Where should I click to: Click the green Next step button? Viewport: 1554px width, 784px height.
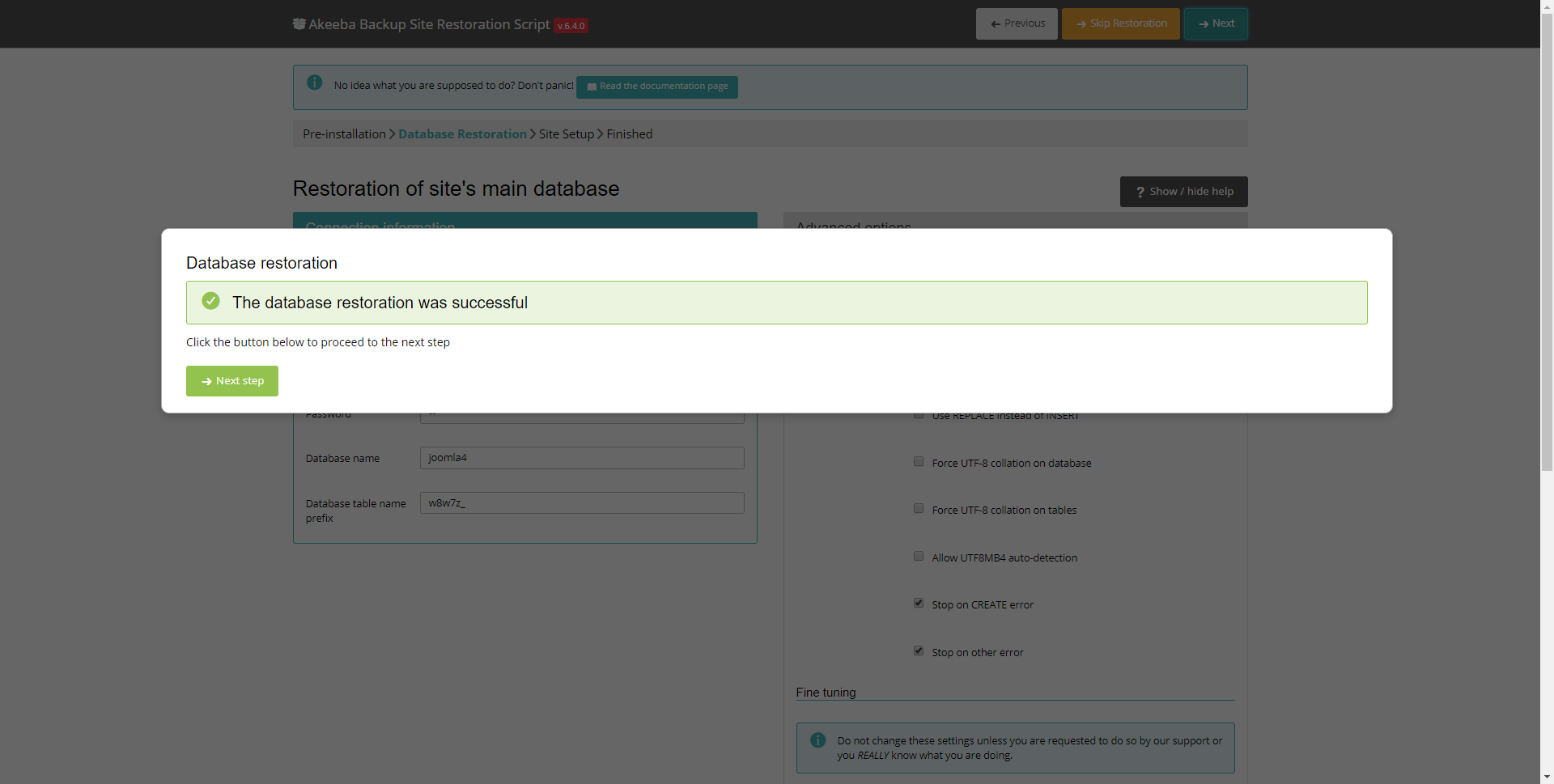point(232,381)
